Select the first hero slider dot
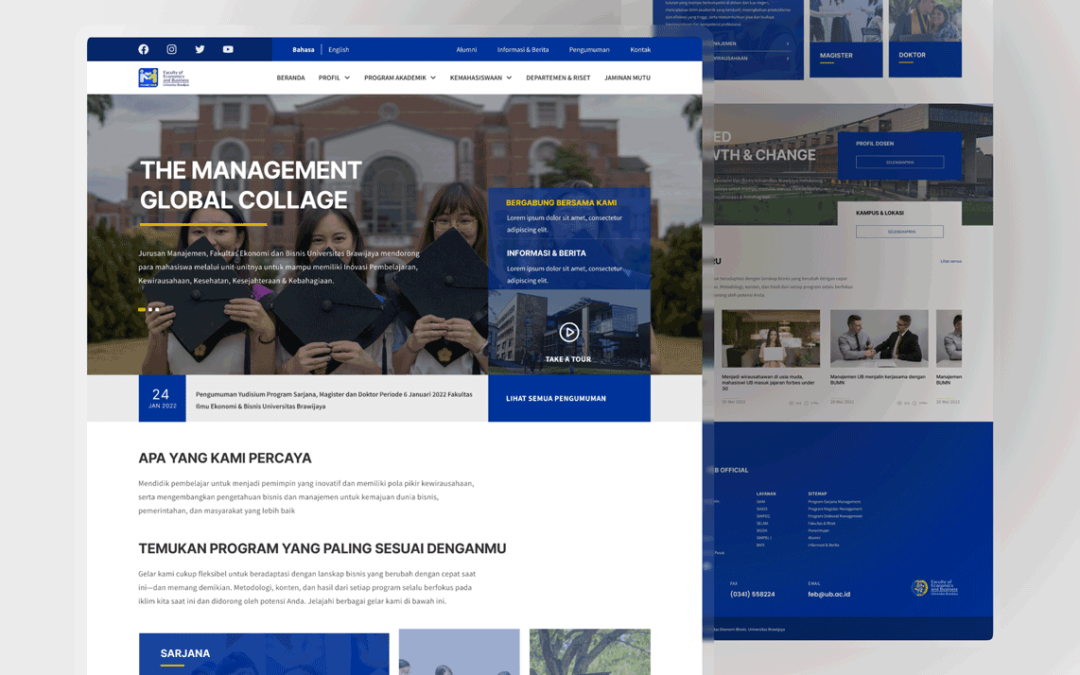 pos(142,309)
